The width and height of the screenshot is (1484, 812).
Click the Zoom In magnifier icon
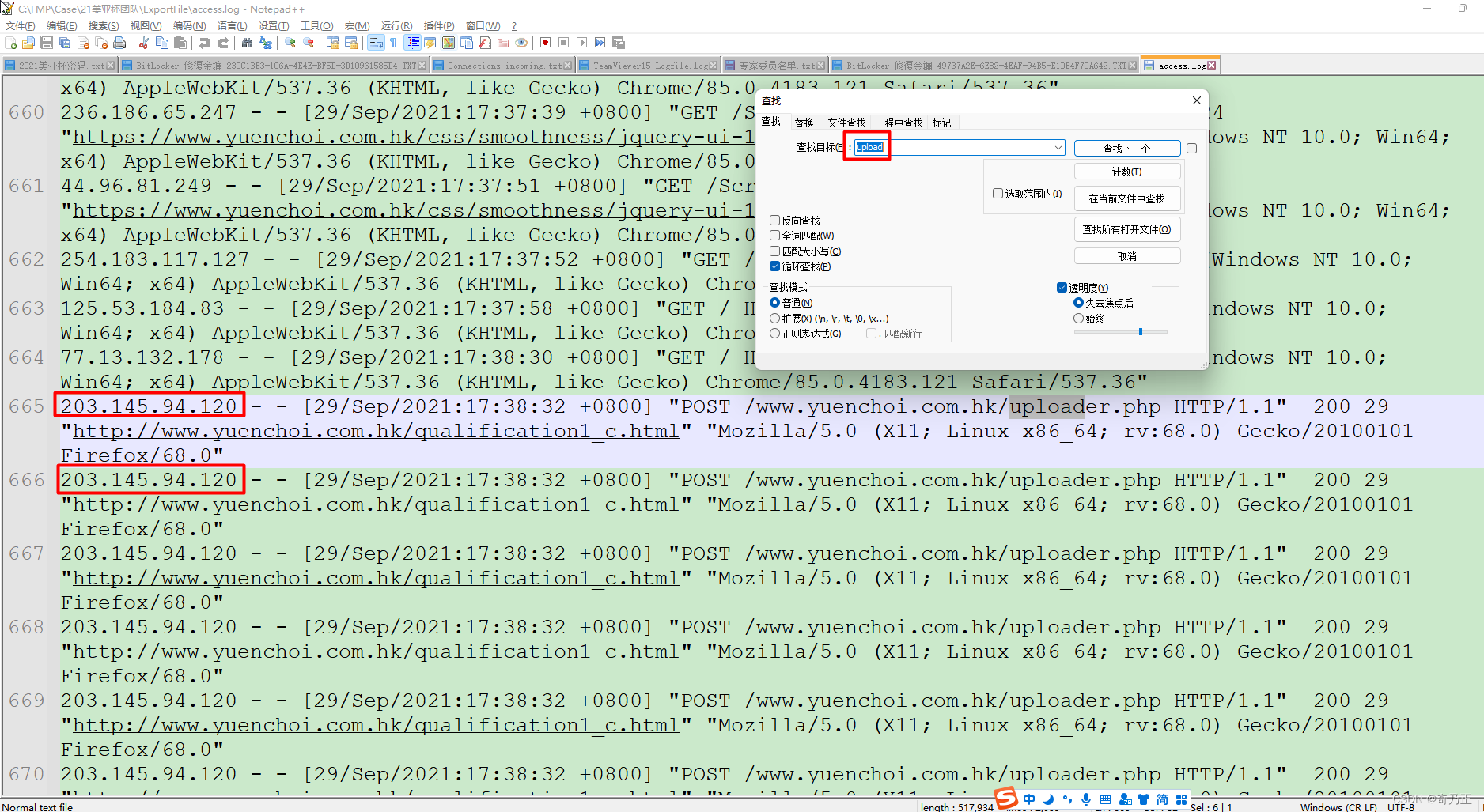coord(290,43)
